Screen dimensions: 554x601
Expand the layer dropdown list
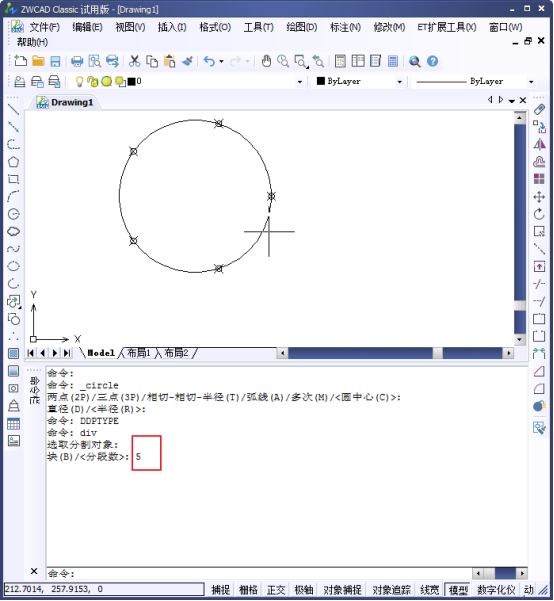pos(299,82)
